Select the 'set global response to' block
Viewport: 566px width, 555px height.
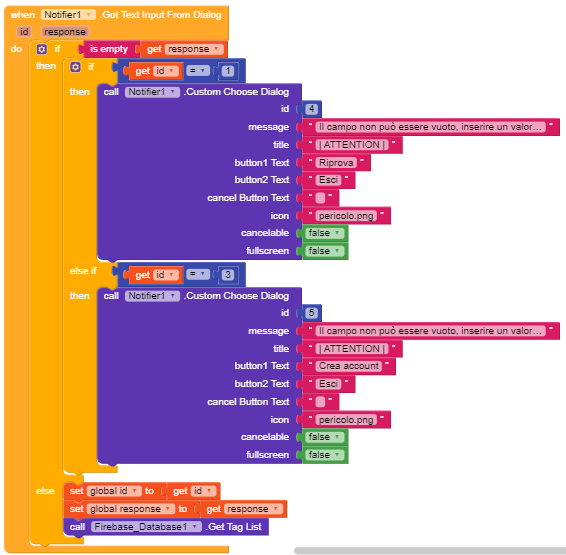(x=76, y=509)
